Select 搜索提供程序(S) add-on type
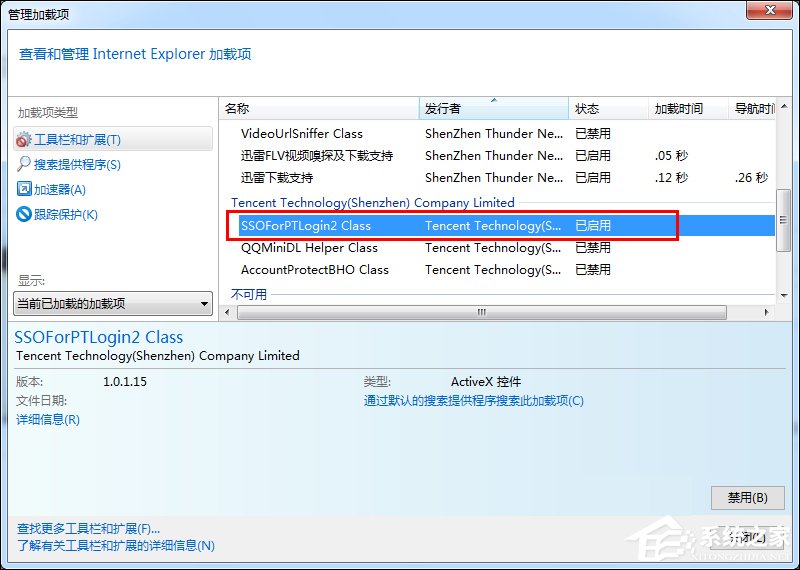The width and height of the screenshot is (800, 570). click(x=77, y=165)
